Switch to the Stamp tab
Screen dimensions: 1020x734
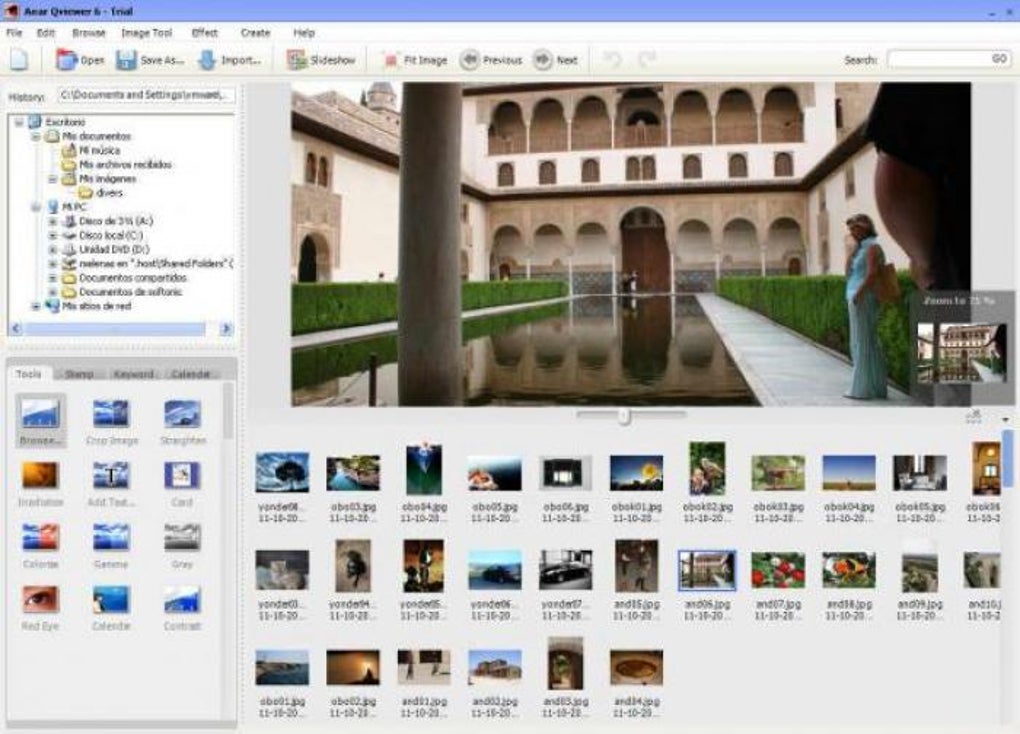79,374
